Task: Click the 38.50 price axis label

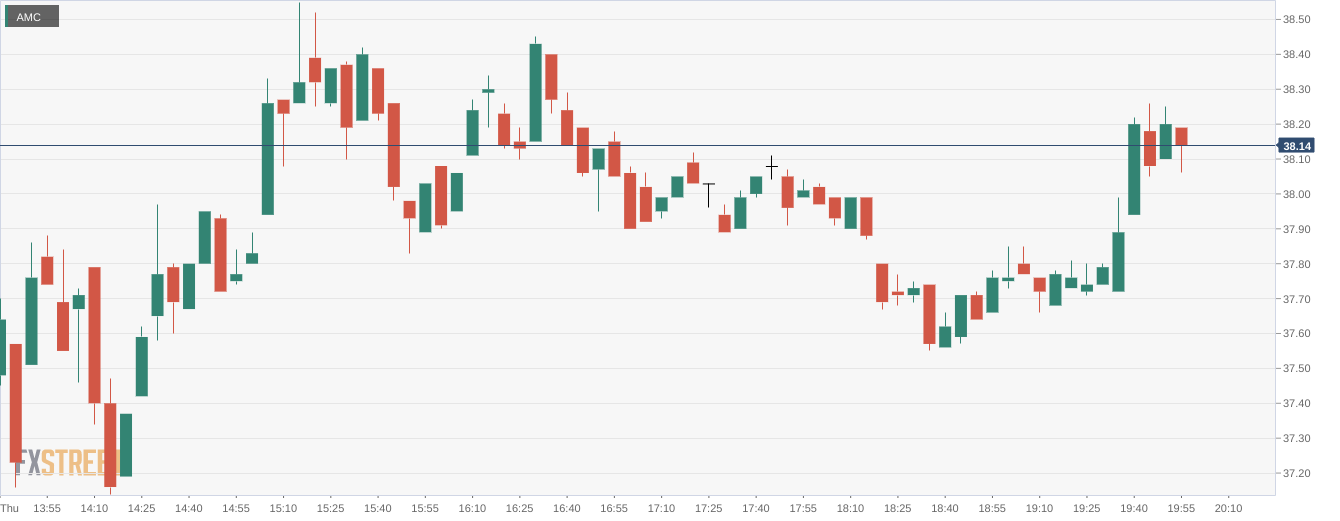Action: (x=1296, y=19)
